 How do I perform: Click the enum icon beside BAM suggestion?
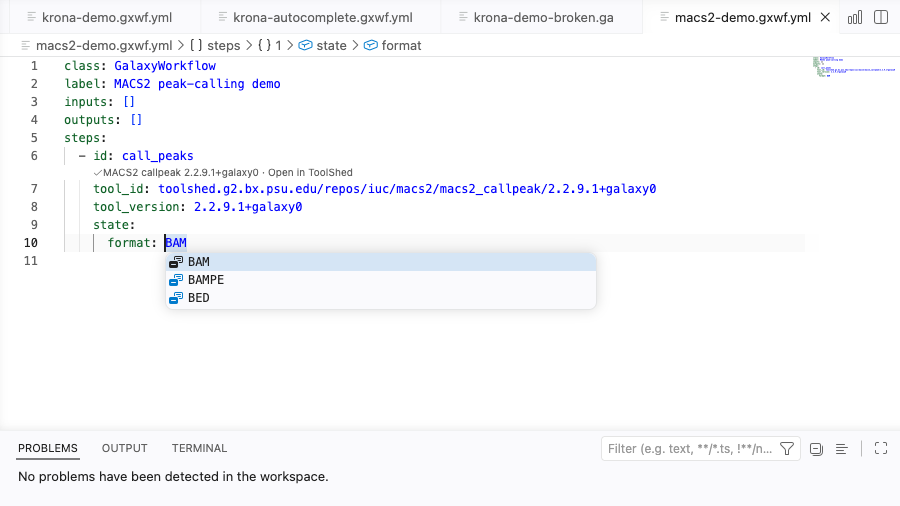coord(176,262)
